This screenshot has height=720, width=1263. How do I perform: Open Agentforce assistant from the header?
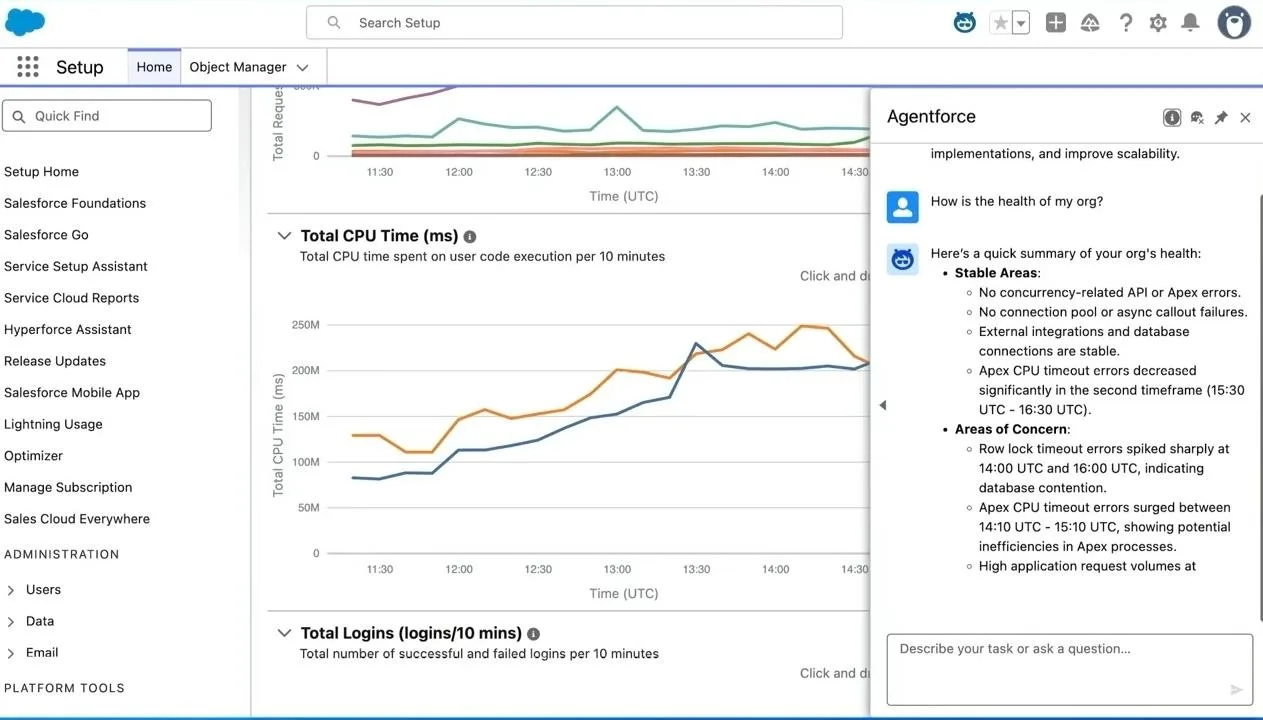click(x=964, y=23)
